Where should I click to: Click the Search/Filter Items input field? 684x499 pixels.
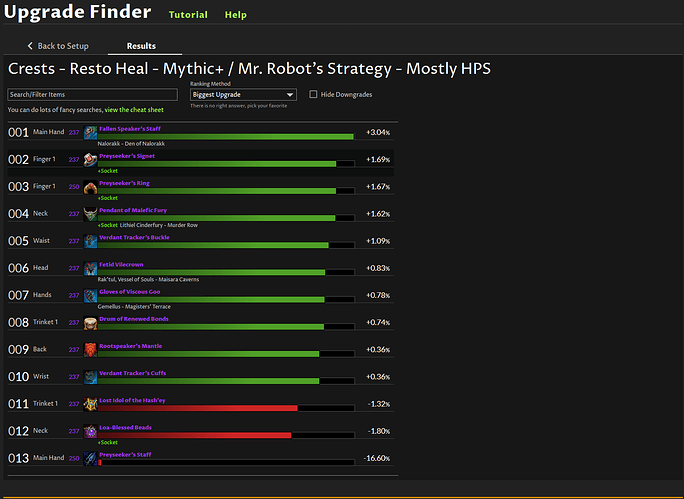pos(92,95)
